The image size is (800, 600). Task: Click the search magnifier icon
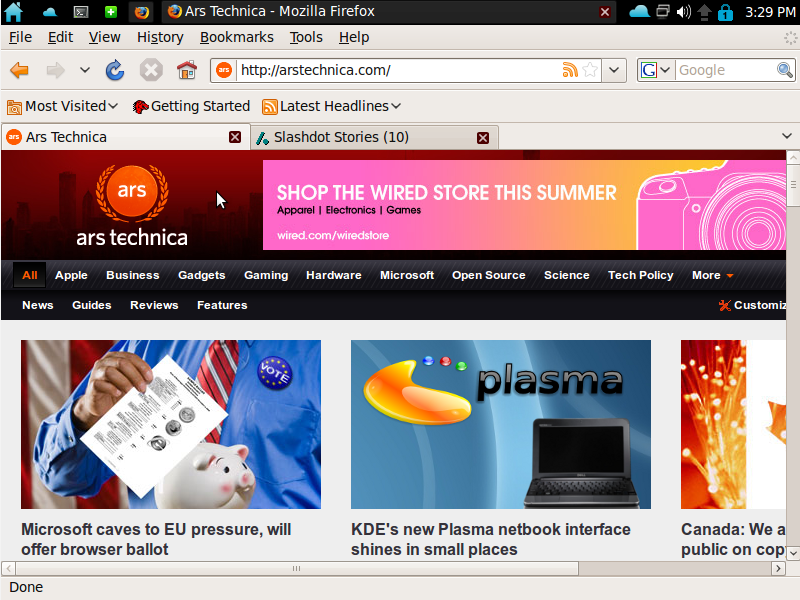(784, 70)
